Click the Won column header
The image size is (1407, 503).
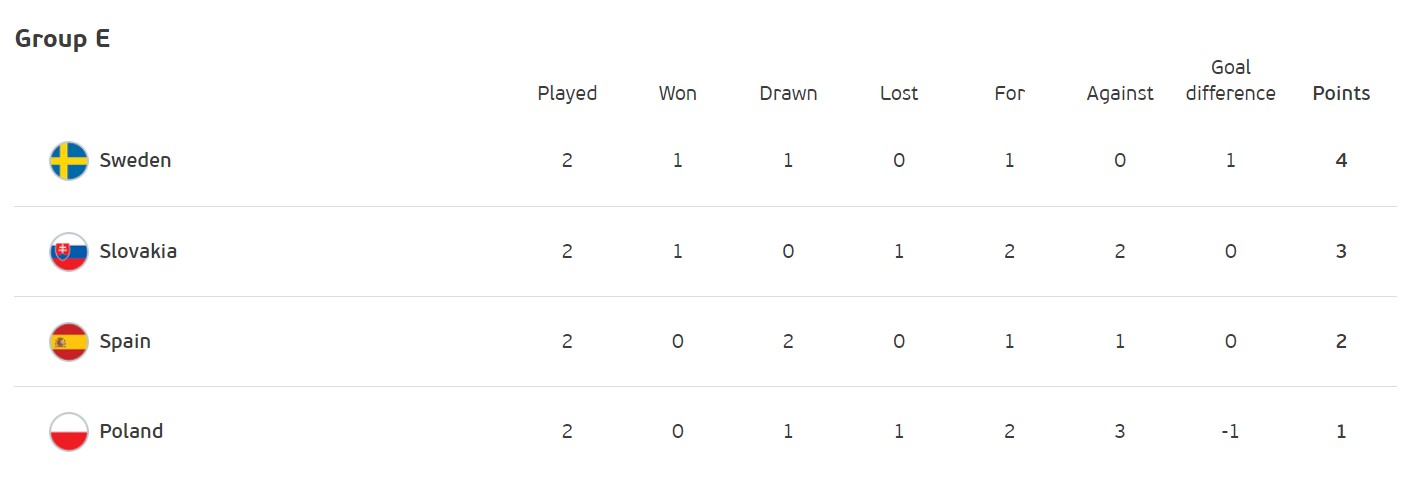(678, 93)
